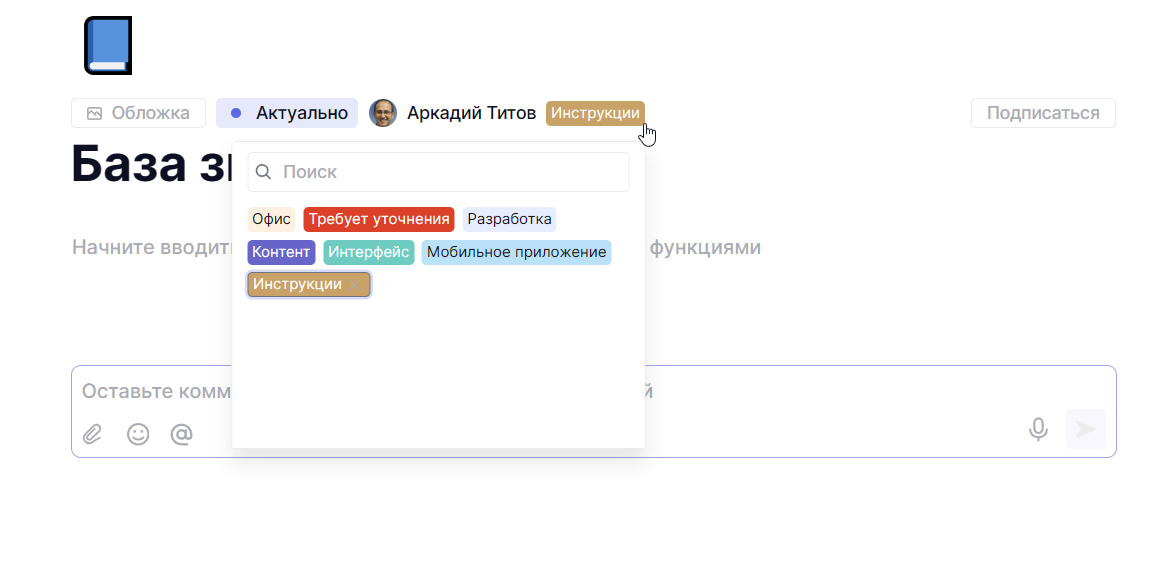
Task: Open the Актуально status dropdown
Action: click(287, 113)
